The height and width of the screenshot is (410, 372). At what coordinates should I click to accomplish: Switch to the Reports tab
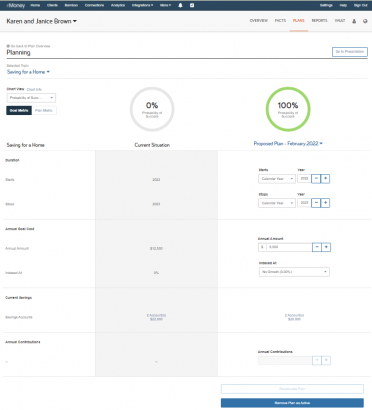pos(319,21)
